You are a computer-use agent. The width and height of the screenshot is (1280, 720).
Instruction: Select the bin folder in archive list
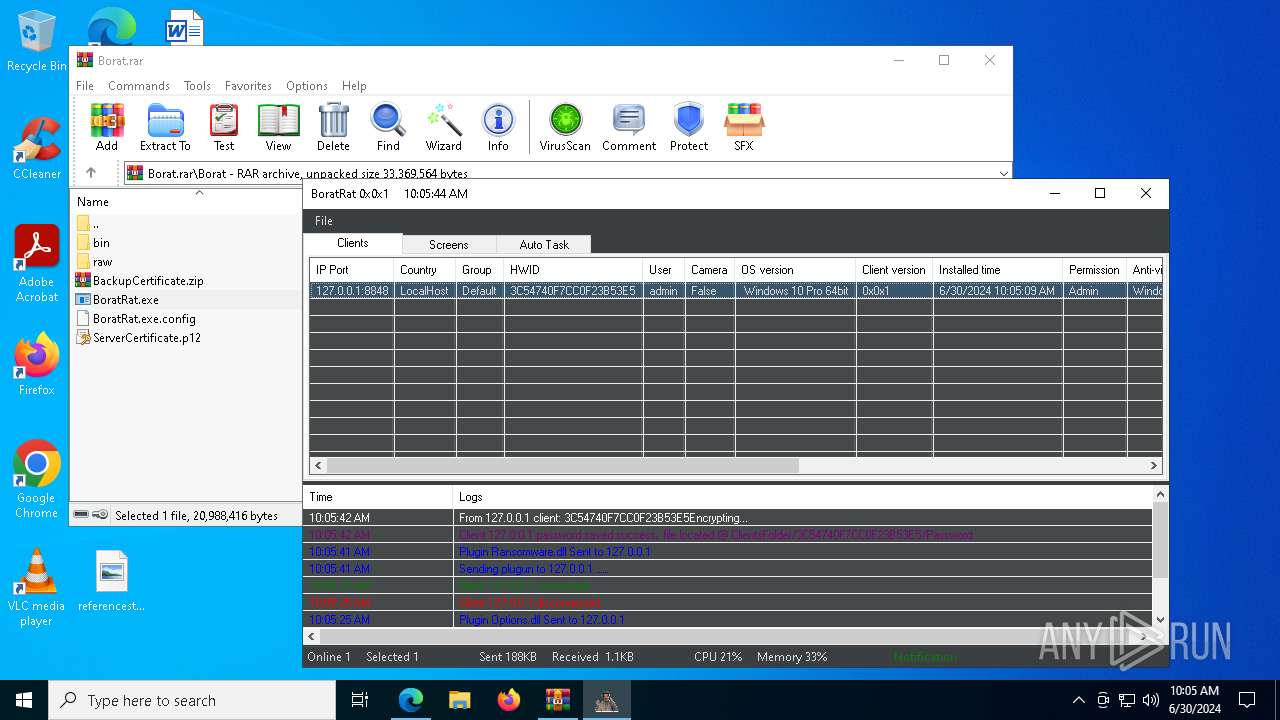[101, 243]
